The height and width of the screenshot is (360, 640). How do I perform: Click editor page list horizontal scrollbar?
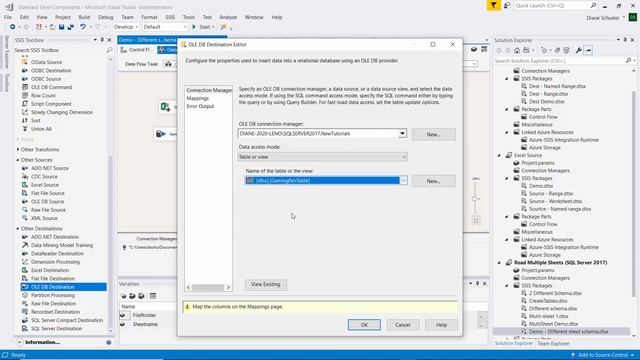[x=208, y=288]
